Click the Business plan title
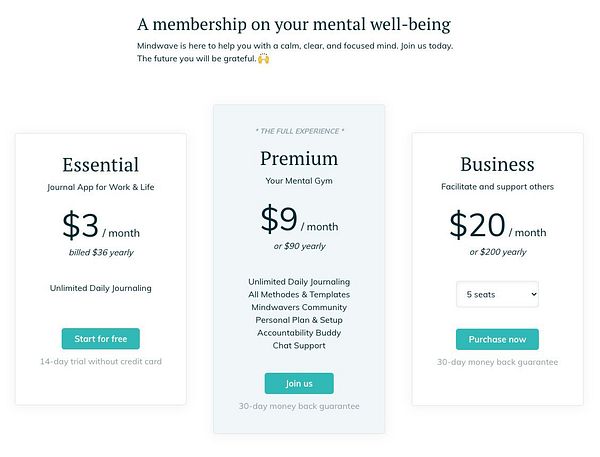This screenshot has width=600, height=457. [497, 165]
